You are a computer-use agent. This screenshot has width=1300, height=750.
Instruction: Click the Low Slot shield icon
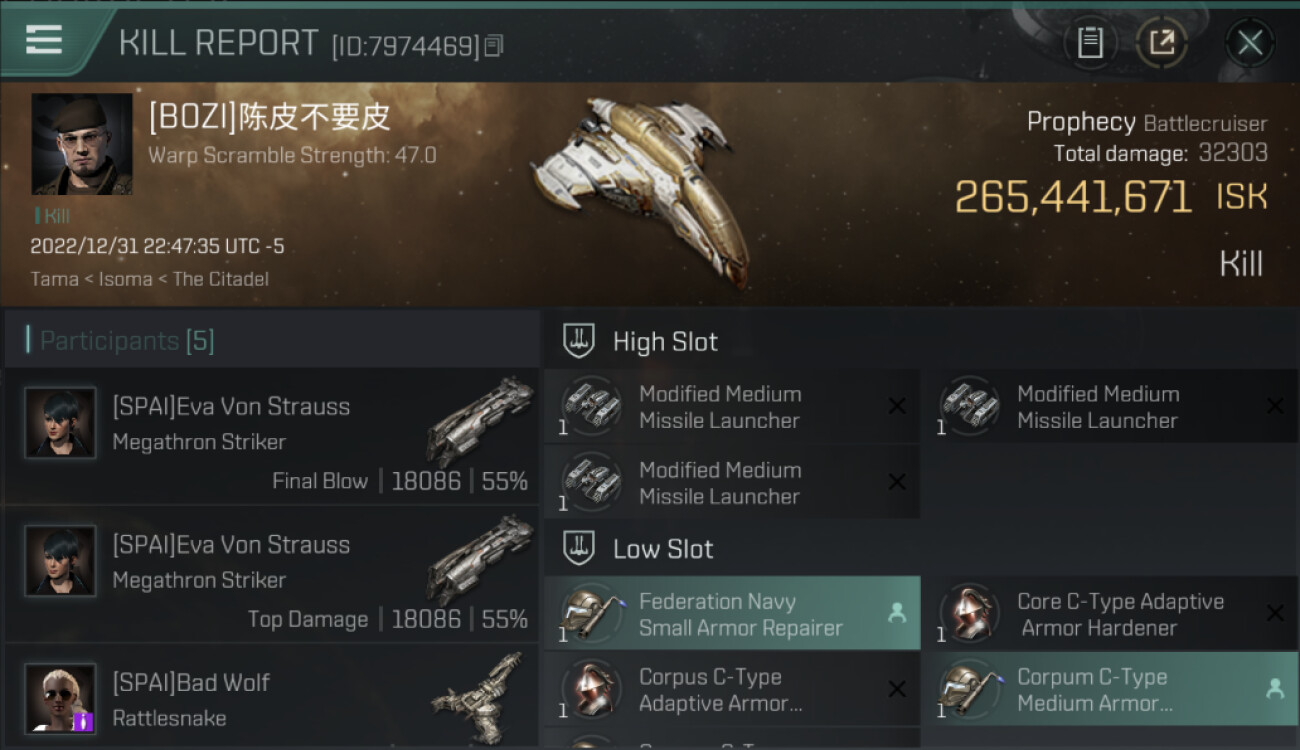point(579,548)
